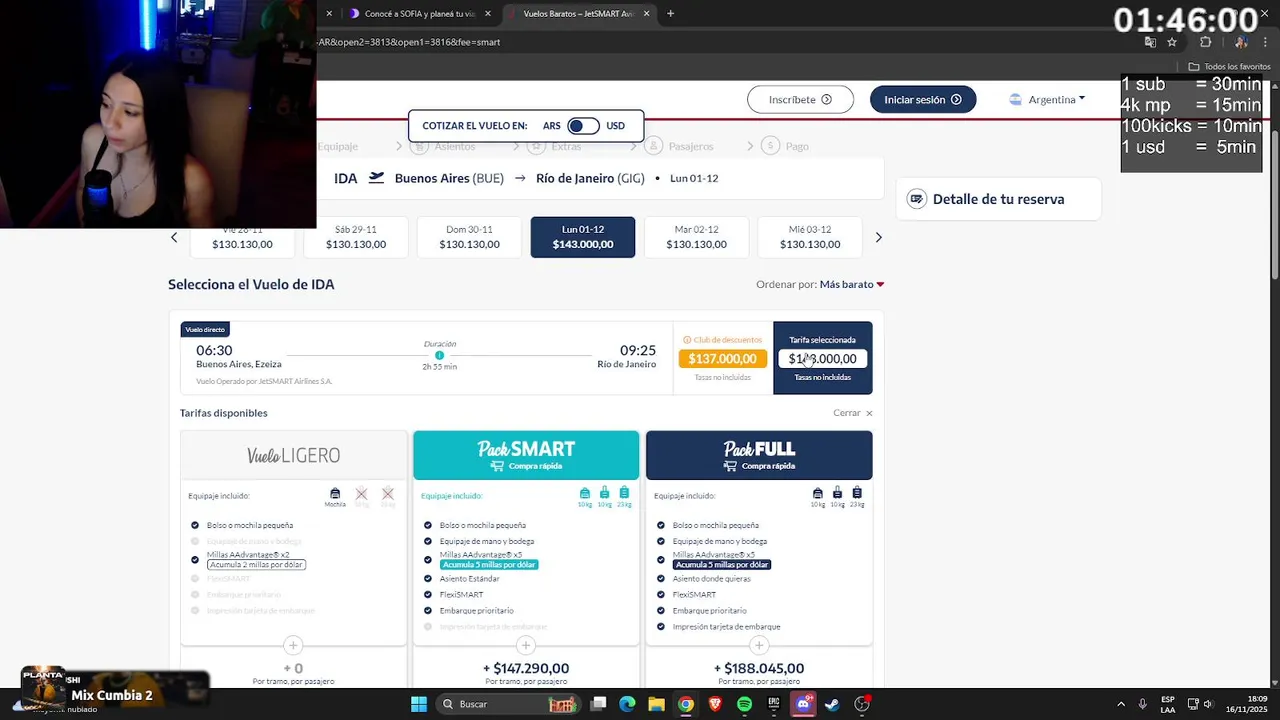Click the Iniciar sesión button
1280x720 pixels.
coord(923,99)
